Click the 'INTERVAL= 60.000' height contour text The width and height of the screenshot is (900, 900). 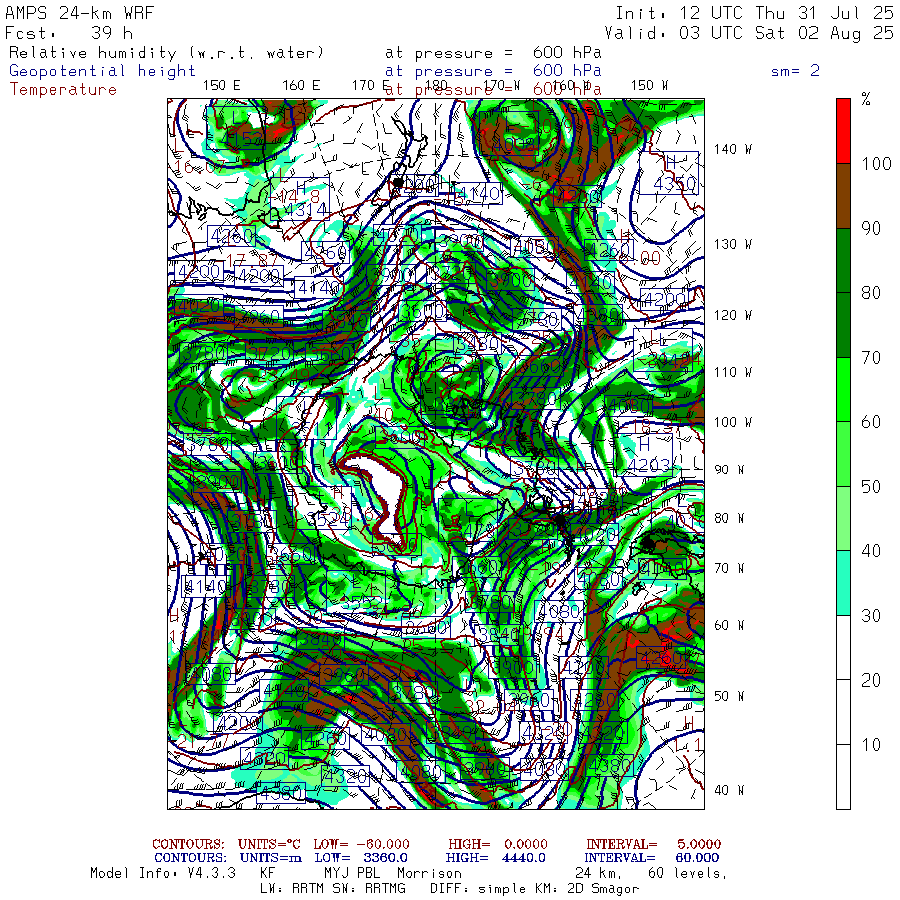tap(653, 858)
